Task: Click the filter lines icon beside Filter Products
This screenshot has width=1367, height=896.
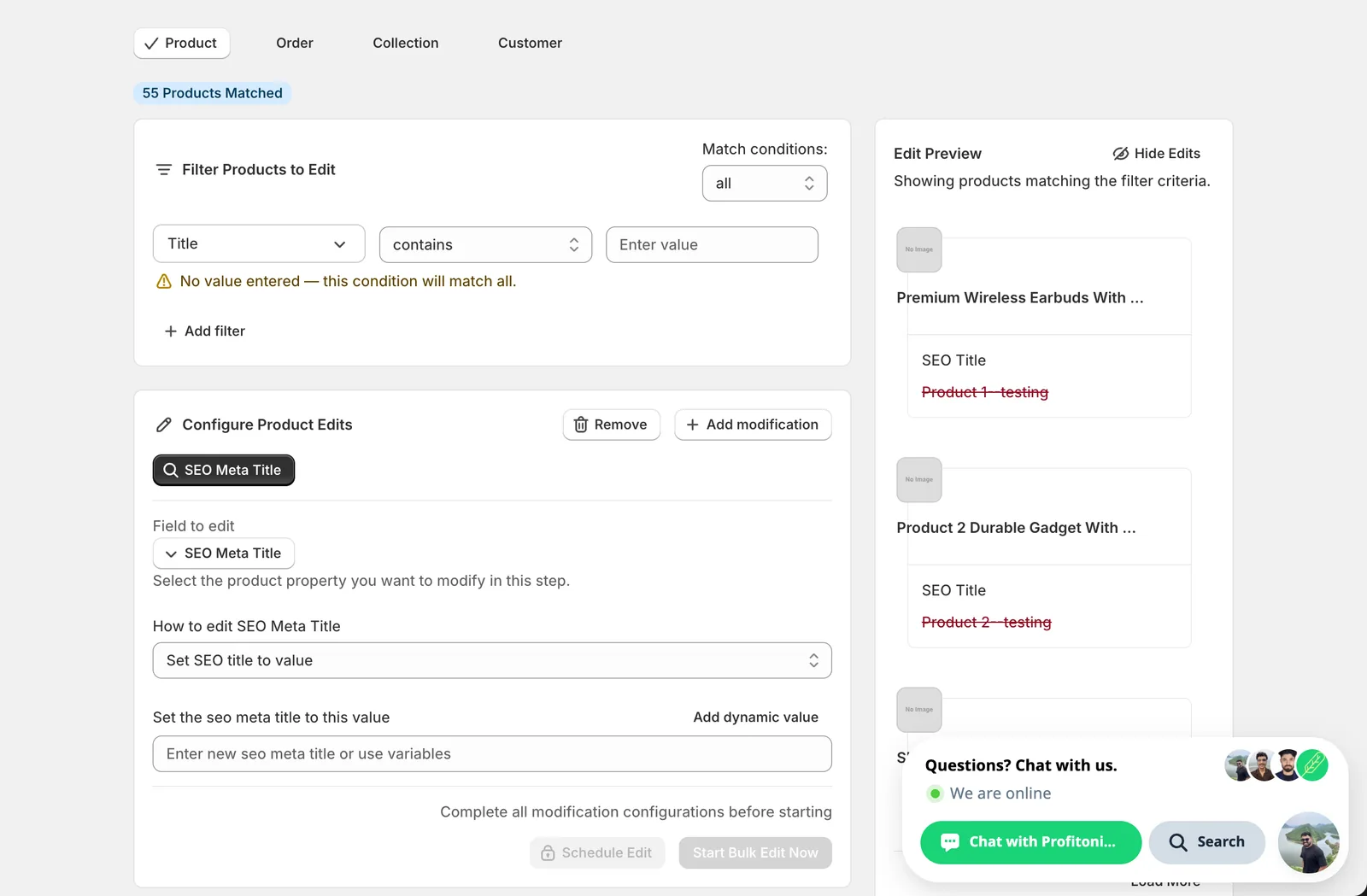Action: pos(164,170)
